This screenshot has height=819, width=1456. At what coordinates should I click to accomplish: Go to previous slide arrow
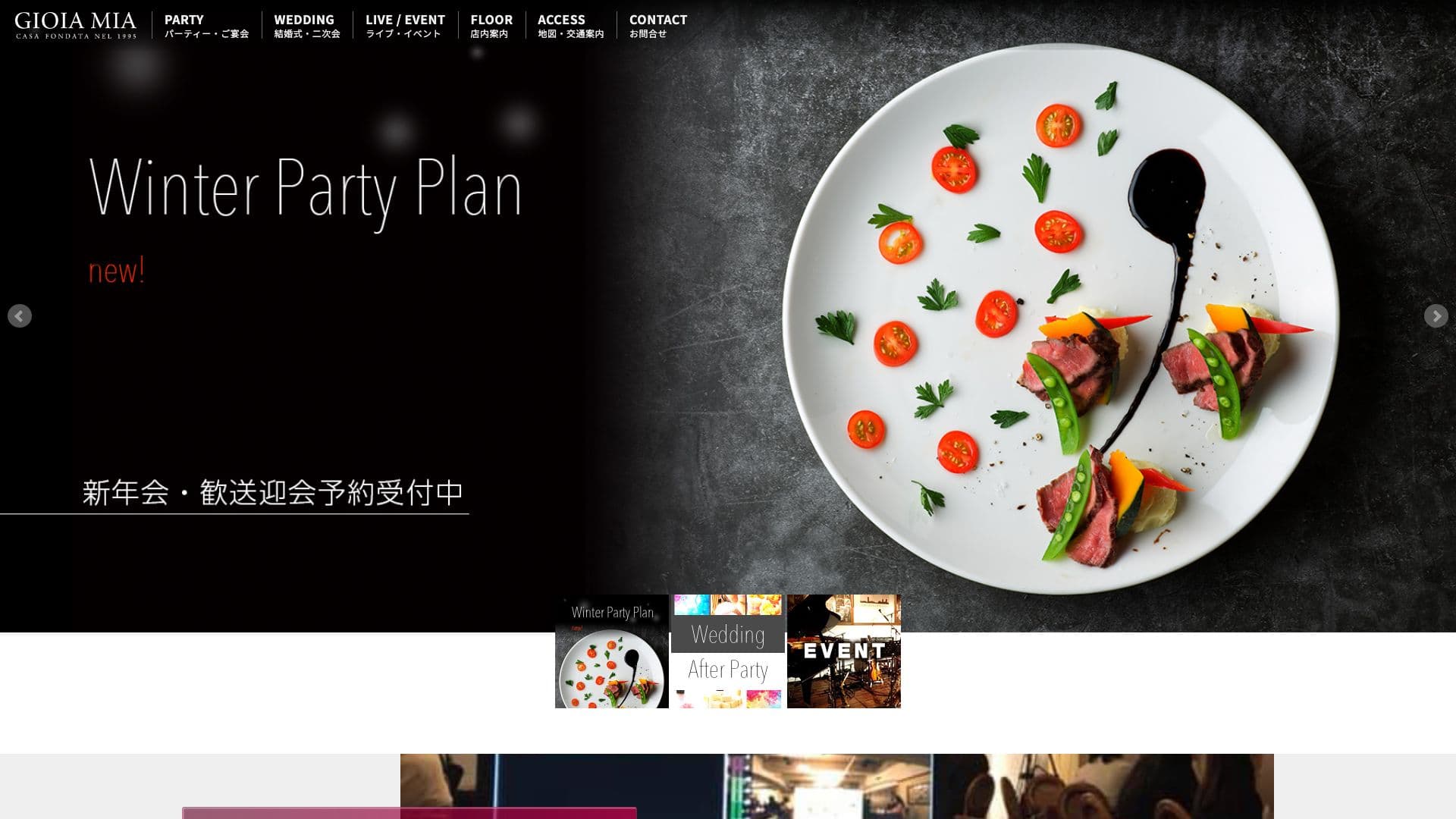pos(20,316)
